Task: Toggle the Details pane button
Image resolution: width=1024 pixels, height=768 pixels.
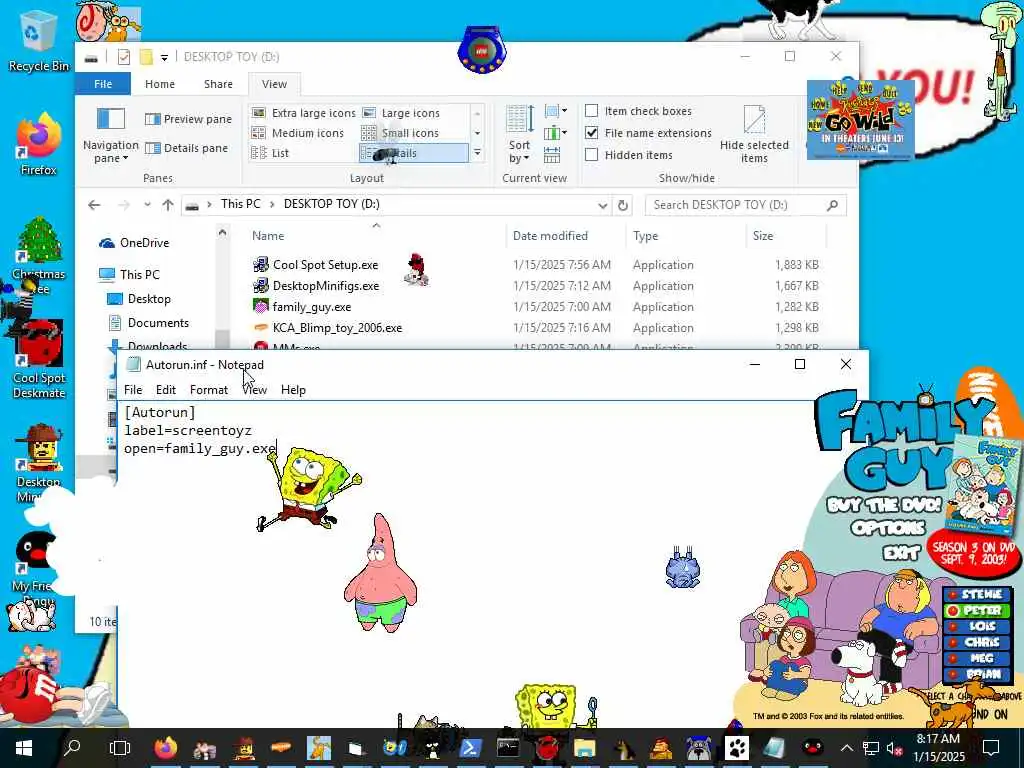Action: pos(187,148)
